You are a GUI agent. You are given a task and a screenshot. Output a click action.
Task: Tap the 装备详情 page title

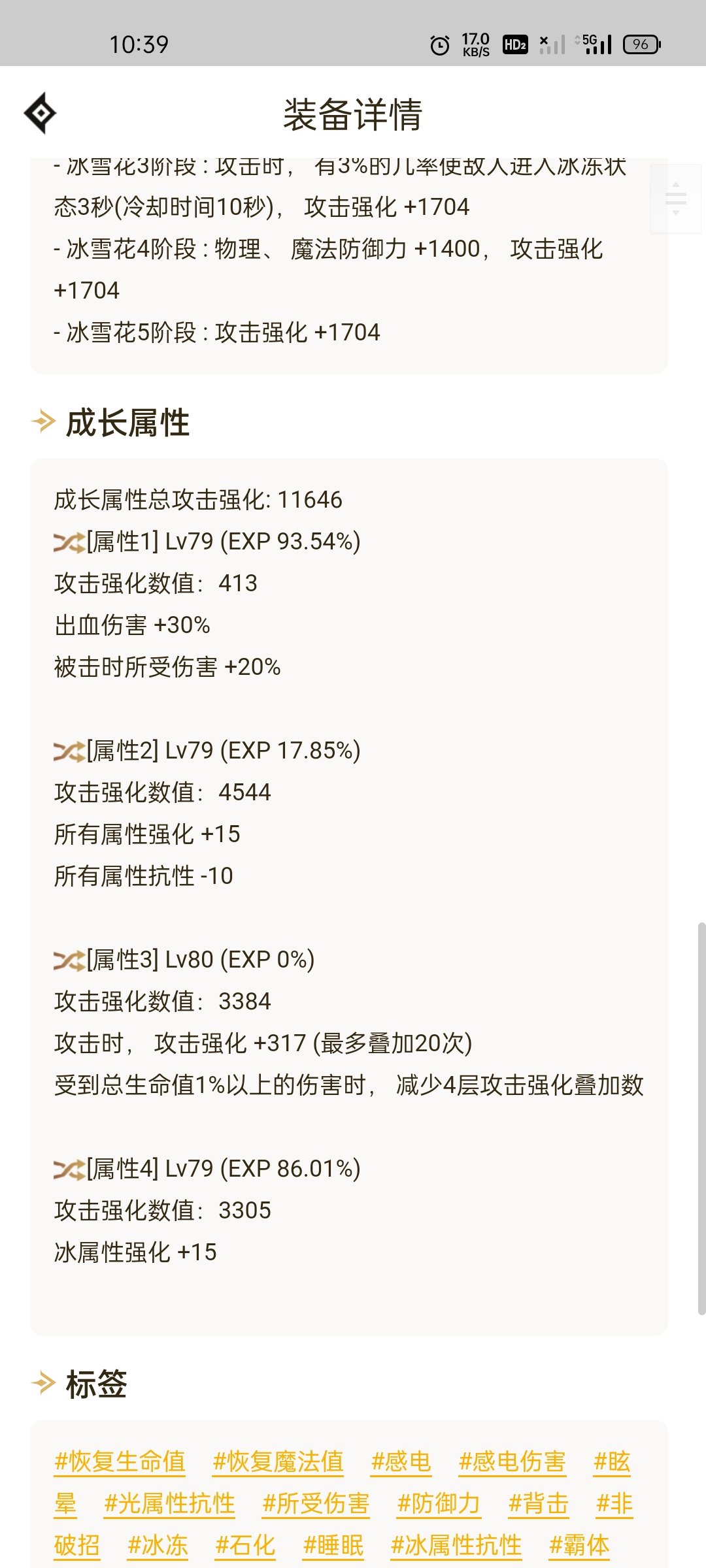(353, 114)
